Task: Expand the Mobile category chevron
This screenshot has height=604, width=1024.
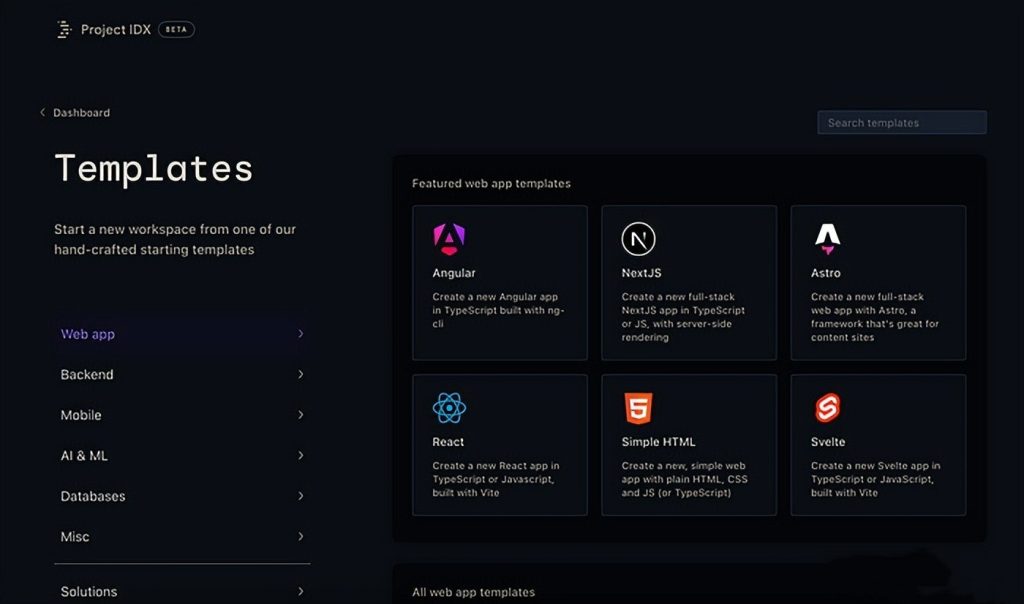Action: point(300,415)
